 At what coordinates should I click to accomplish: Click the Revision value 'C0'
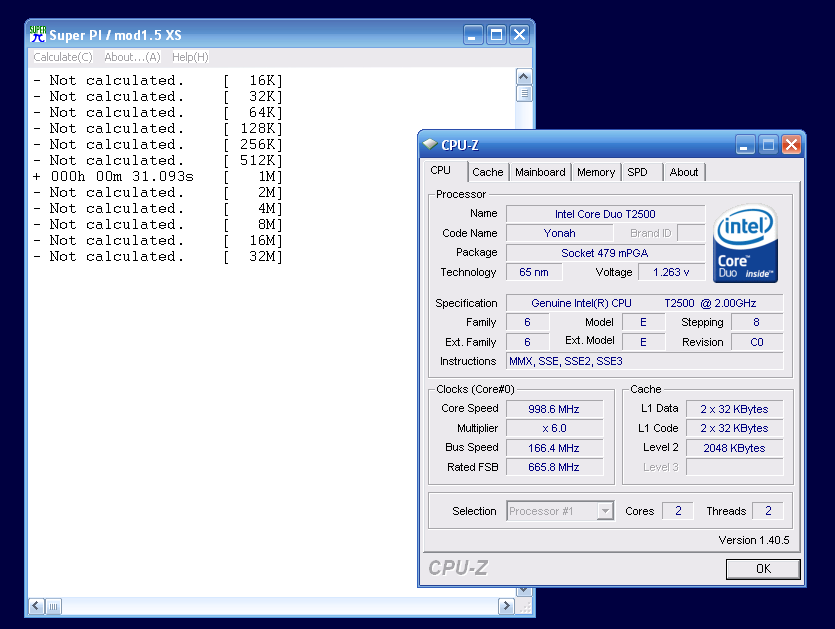click(x=757, y=342)
